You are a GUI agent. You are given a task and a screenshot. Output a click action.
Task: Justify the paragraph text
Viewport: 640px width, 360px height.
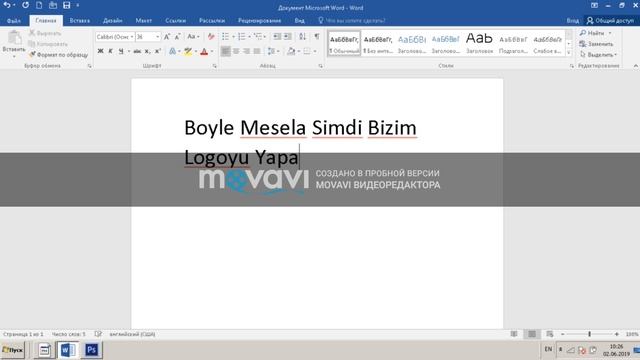(257, 51)
